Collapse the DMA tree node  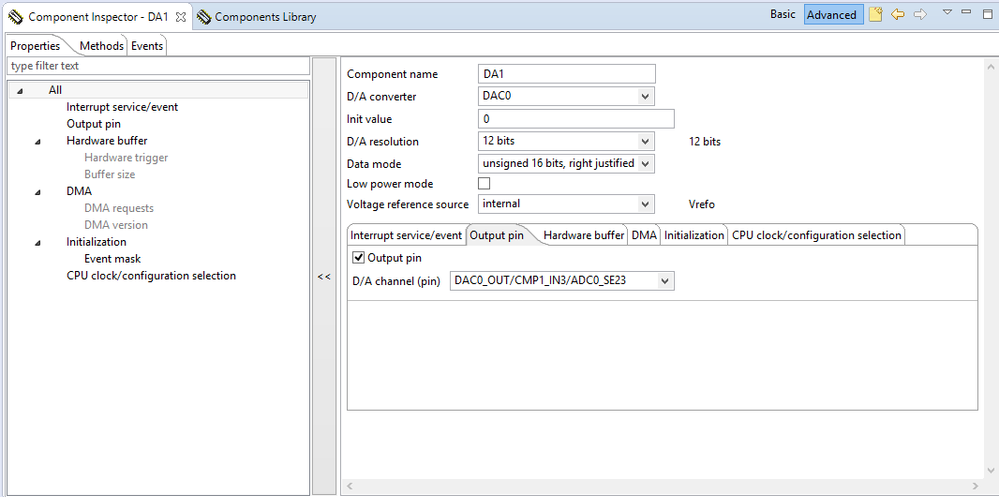[38, 192]
